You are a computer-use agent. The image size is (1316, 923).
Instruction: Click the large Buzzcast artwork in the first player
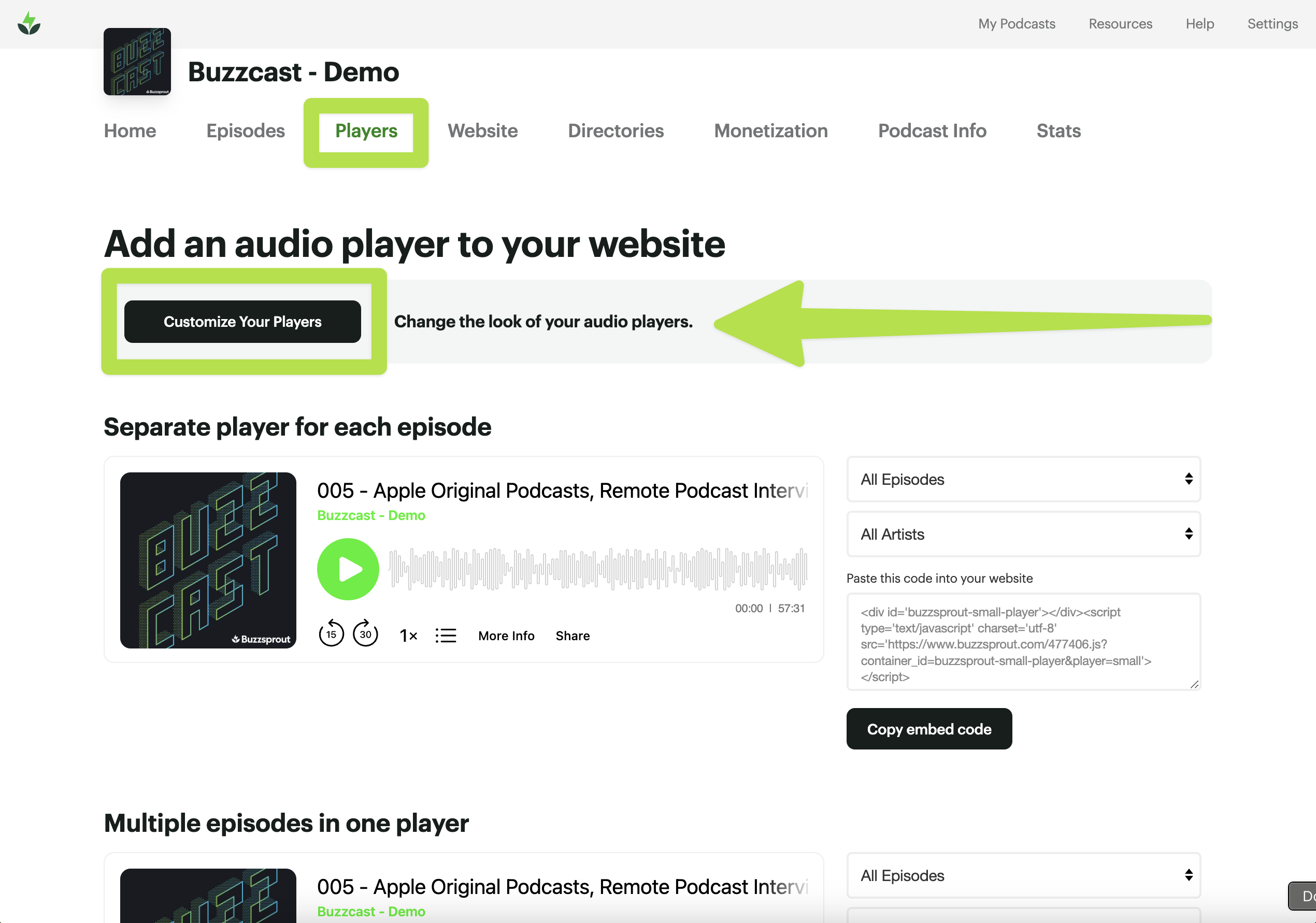208,560
